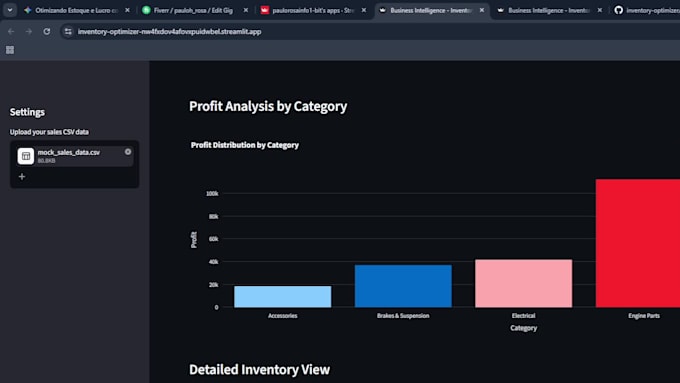Close the active Business Intelligence tab
The width and height of the screenshot is (680, 383).
tap(482, 10)
